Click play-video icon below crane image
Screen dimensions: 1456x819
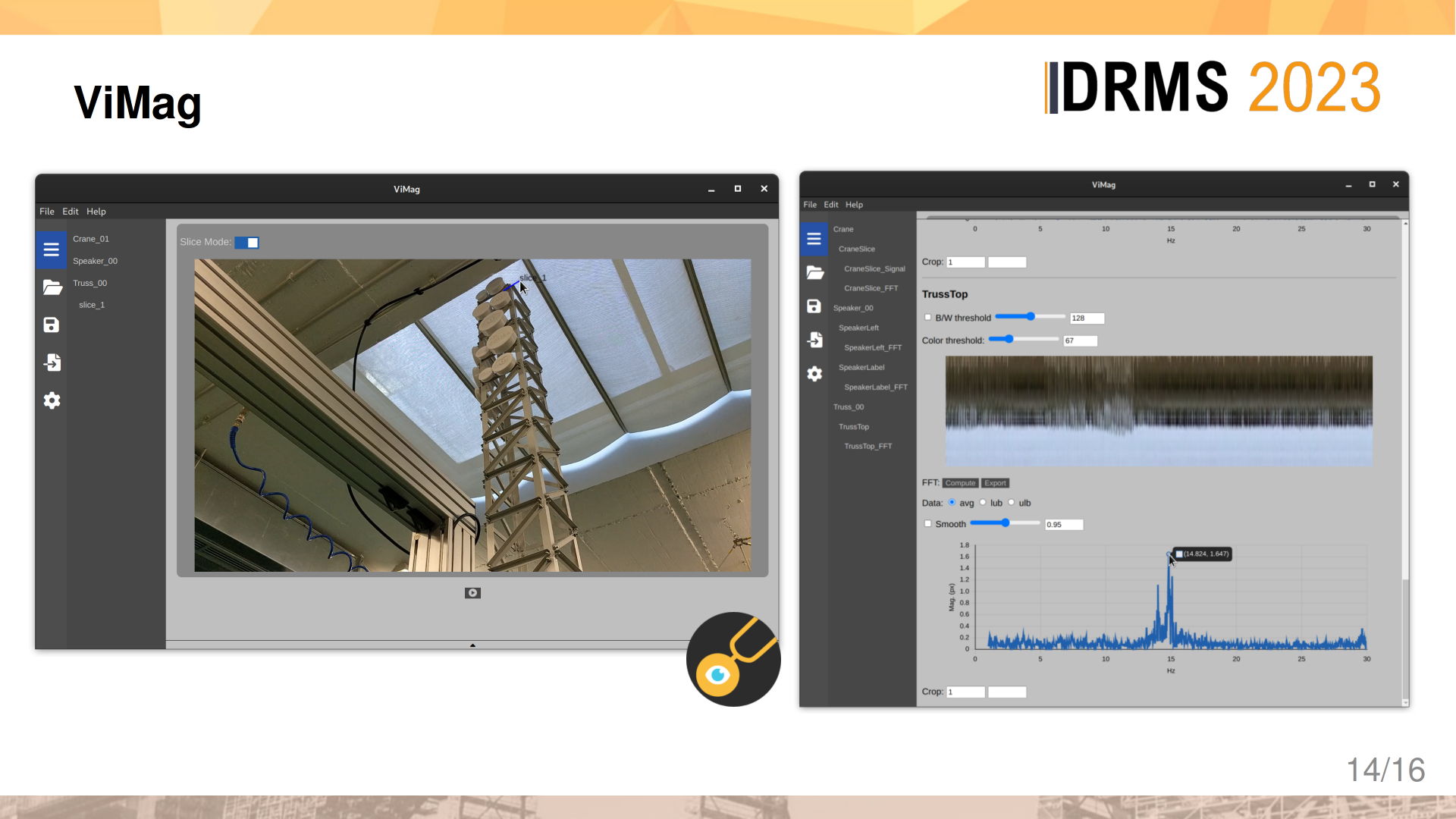coord(472,593)
